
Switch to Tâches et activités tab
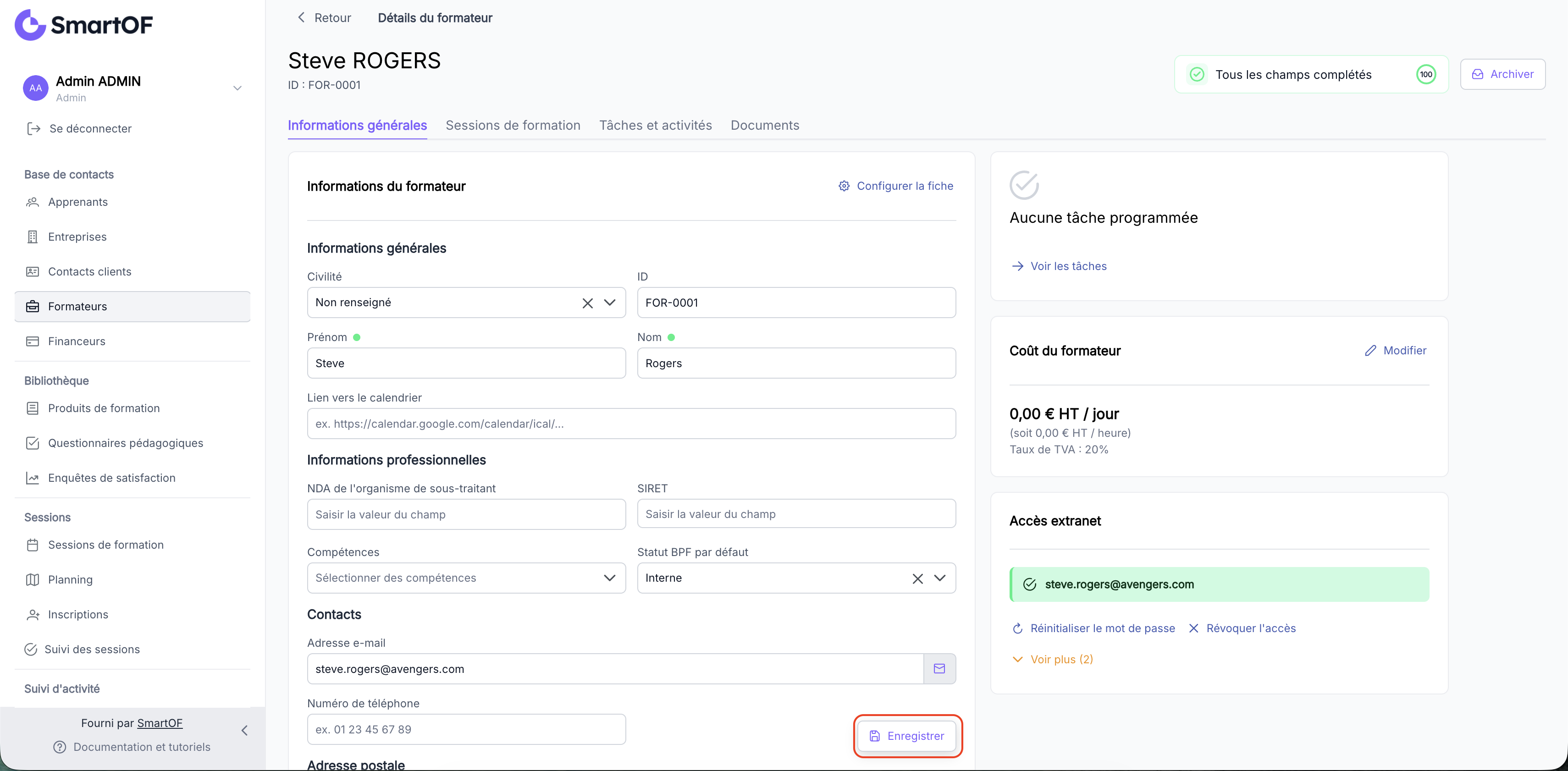point(656,125)
